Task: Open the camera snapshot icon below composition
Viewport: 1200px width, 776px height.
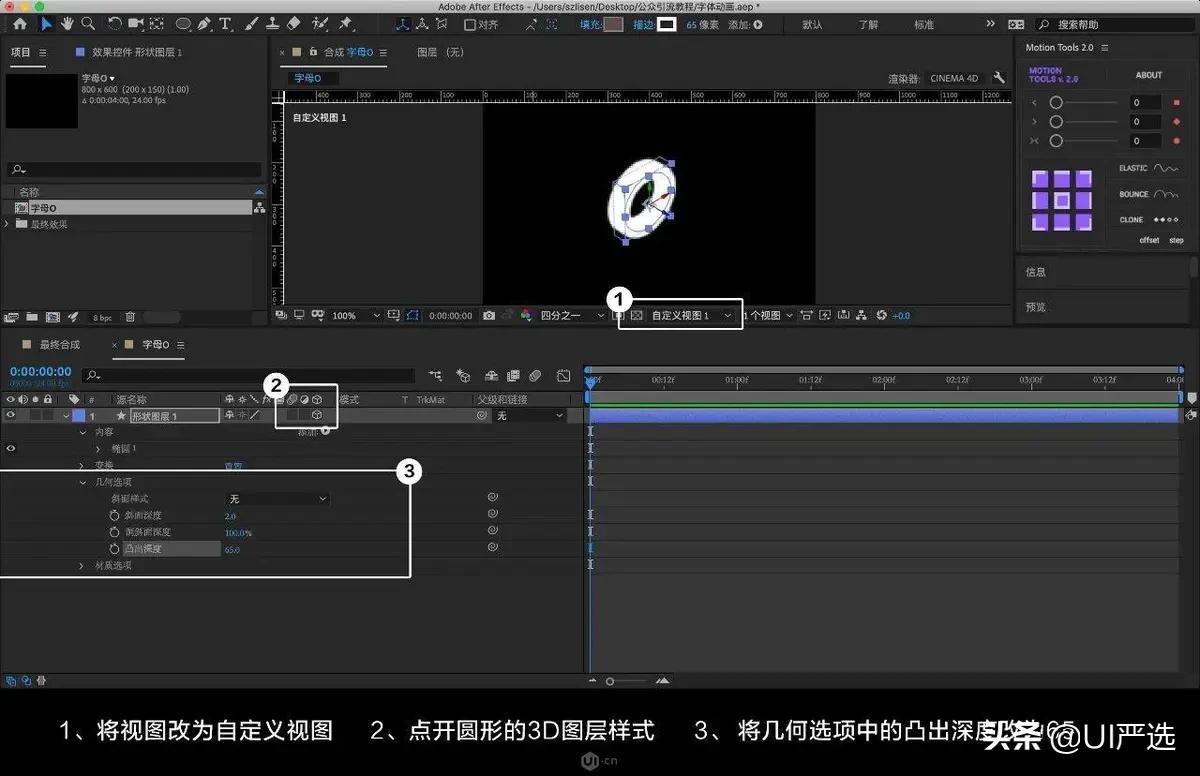Action: click(489, 315)
